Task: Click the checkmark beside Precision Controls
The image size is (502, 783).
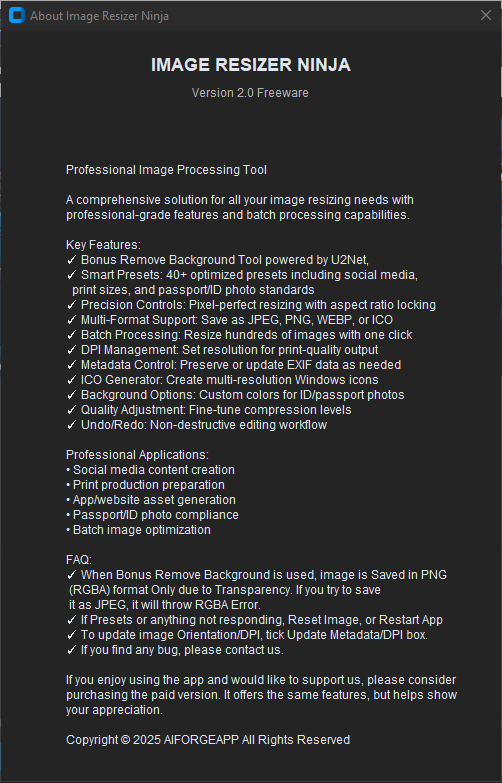Action: tap(71, 305)
